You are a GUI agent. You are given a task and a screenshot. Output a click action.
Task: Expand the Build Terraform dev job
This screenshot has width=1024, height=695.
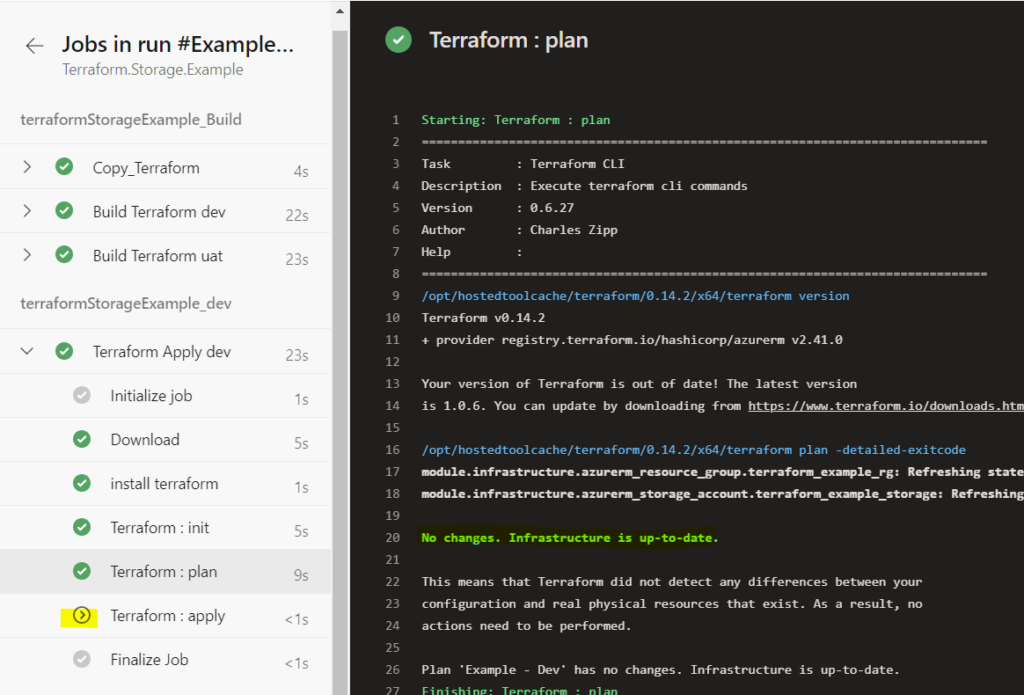[27, 210]
